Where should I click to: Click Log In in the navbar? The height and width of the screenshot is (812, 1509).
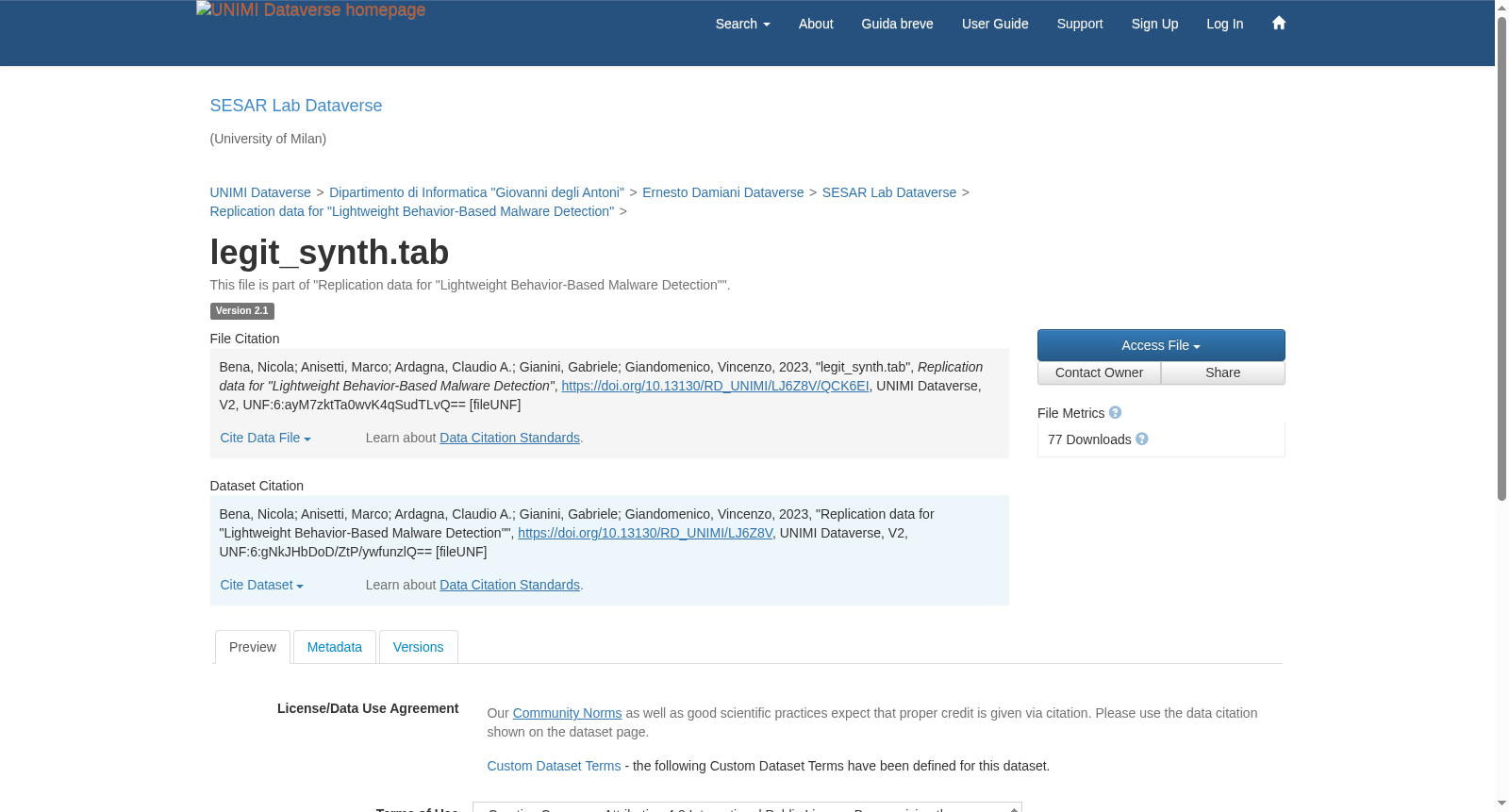click(1225, 24)
